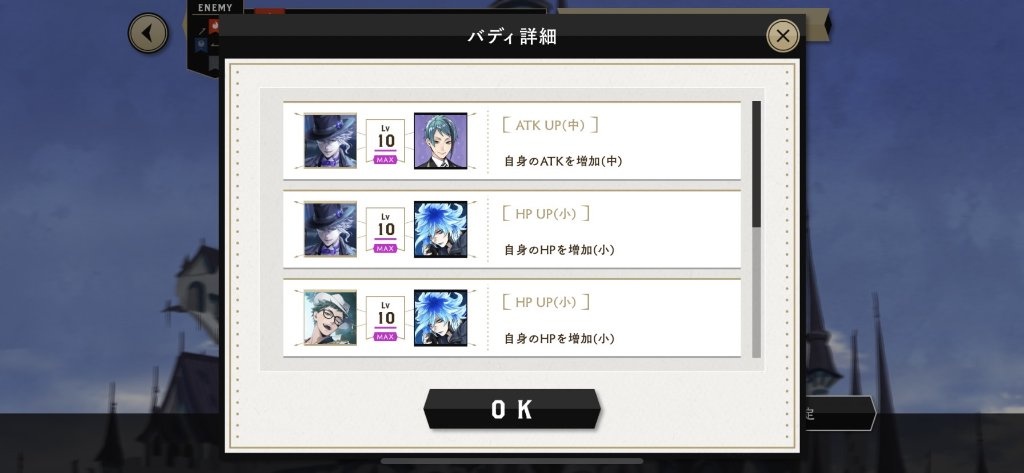The height and width of the screenshot is (473, 1024).
Task: Select teal-haired character portrait in ATK UP row
Action: click(440, 140)
